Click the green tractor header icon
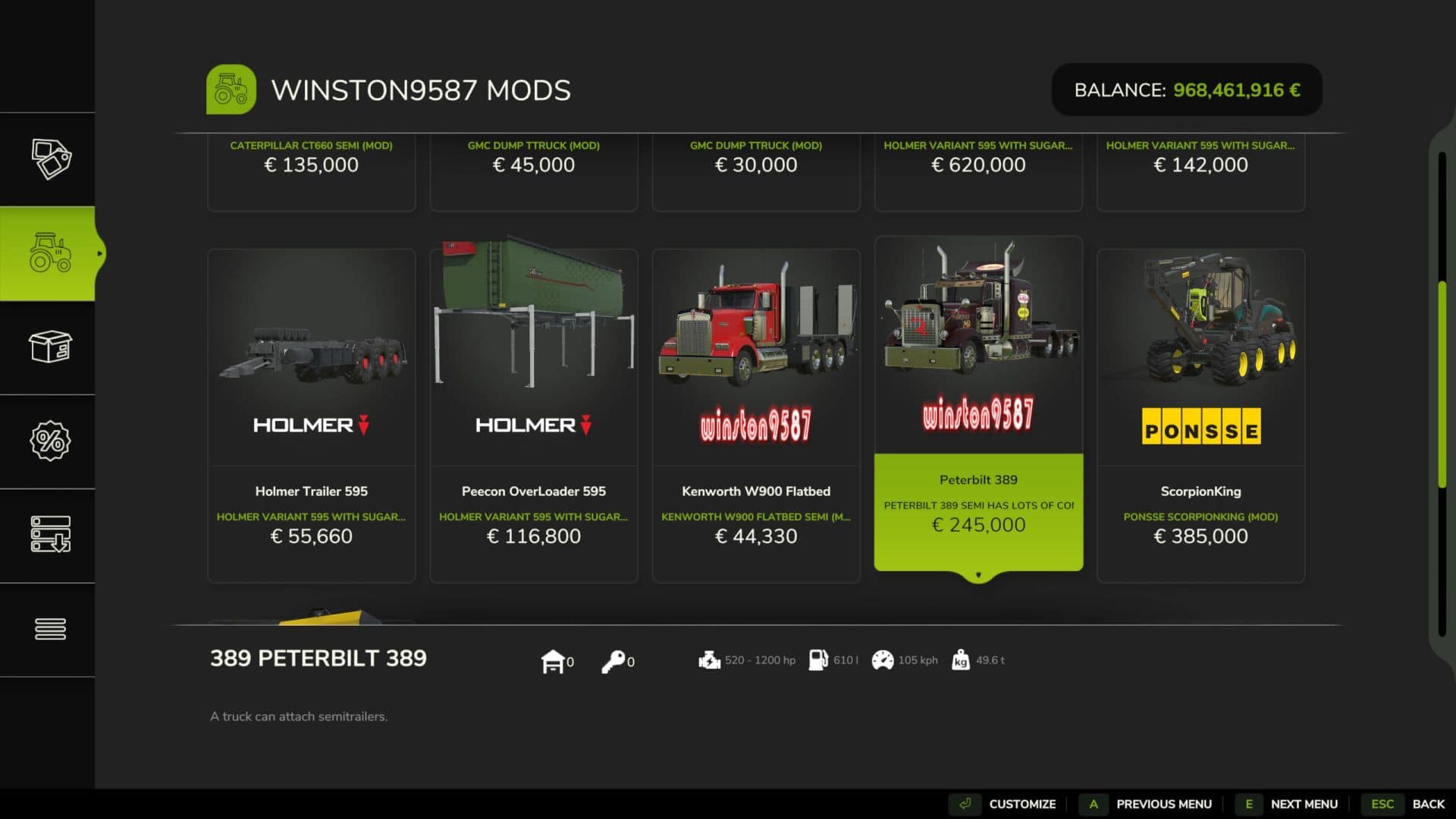The image size is (1456, 819). [x=231, y=89]
